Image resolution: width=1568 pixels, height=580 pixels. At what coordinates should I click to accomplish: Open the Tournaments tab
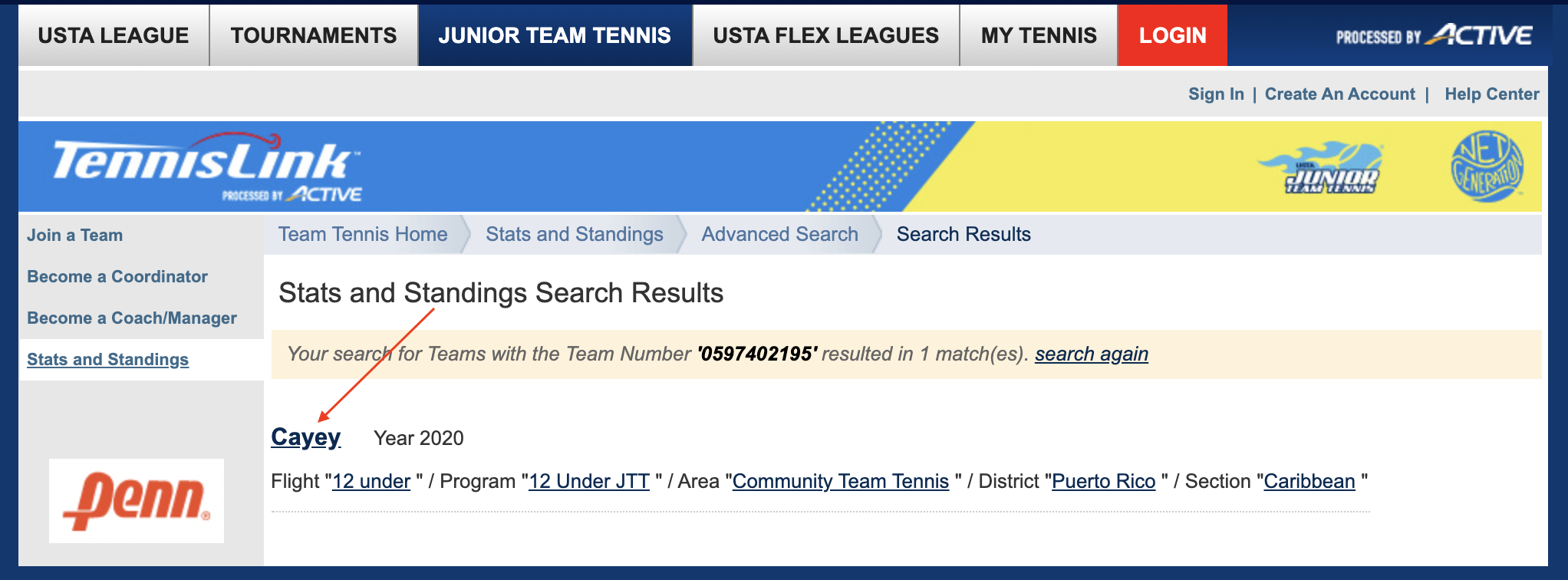point(314,35)
